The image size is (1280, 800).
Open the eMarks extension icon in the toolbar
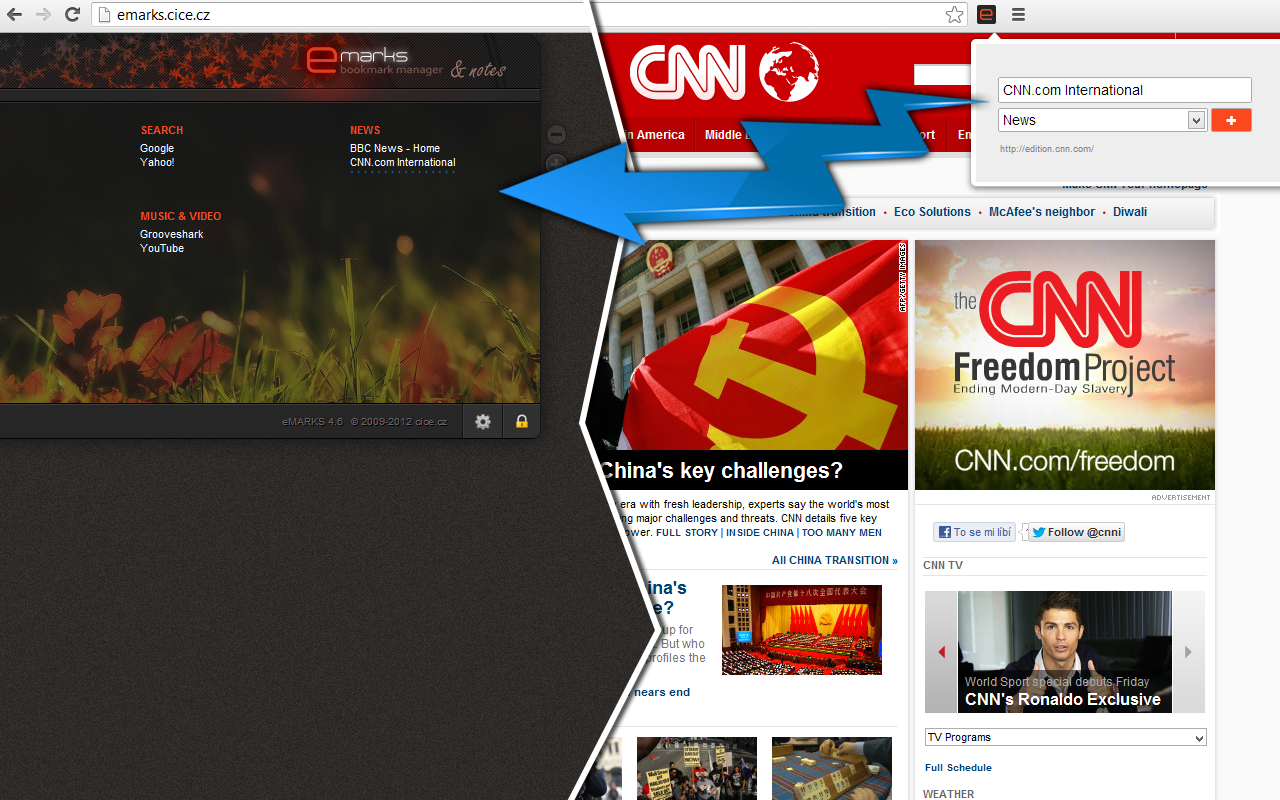point(987,14)
